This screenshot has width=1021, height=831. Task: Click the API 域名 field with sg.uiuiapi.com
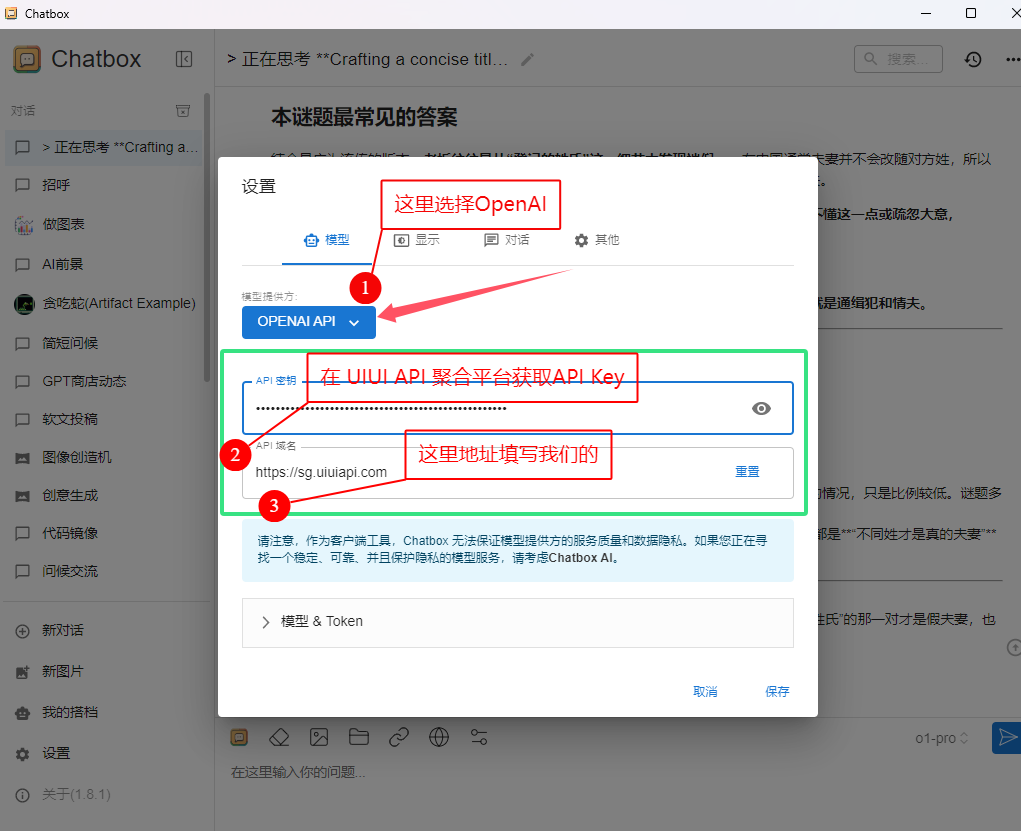coord(518,473)
